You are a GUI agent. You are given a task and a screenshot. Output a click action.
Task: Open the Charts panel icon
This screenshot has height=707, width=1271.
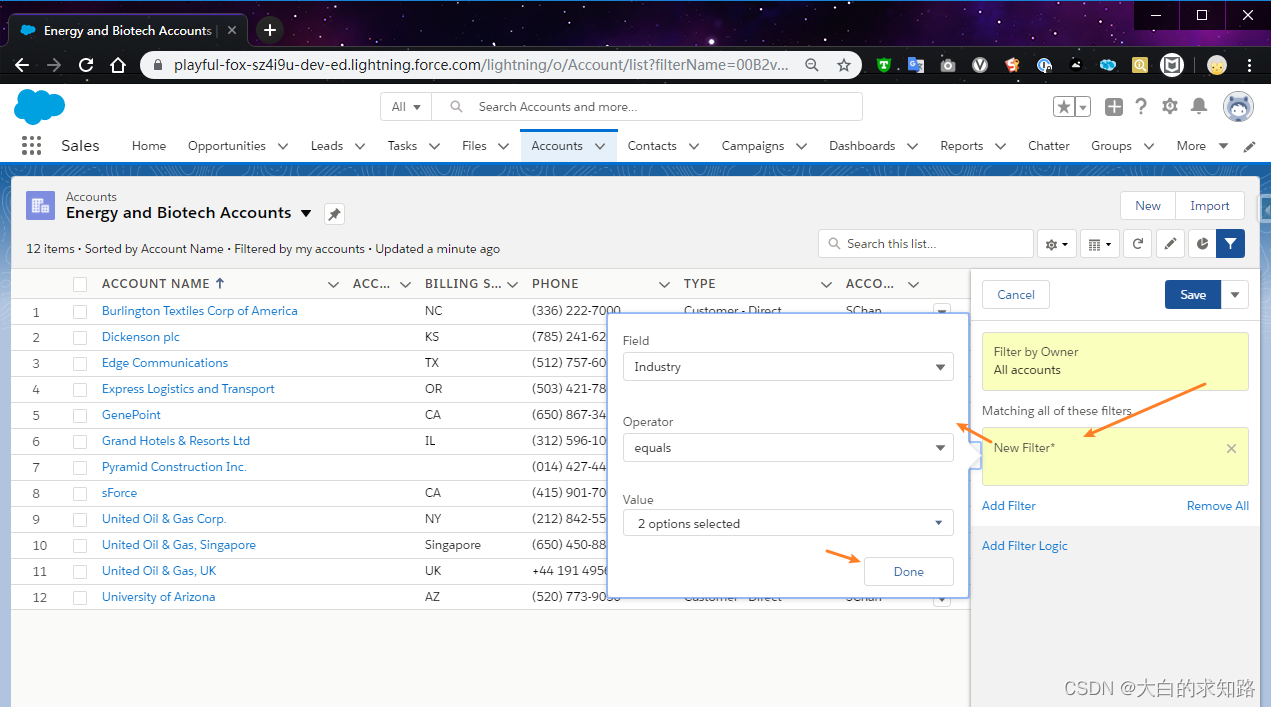tap(1201, 243)
